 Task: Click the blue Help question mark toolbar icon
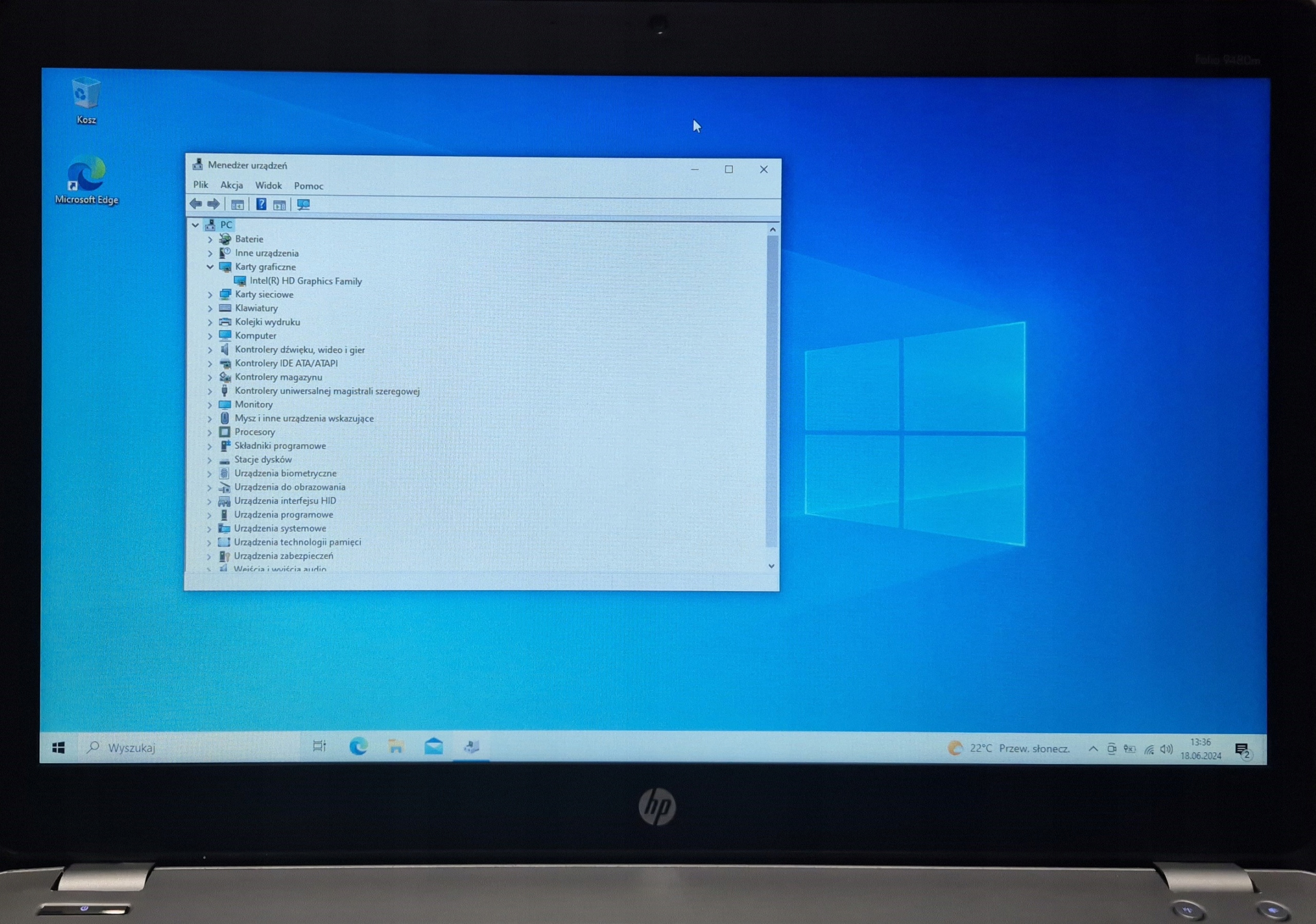[261, 204]
